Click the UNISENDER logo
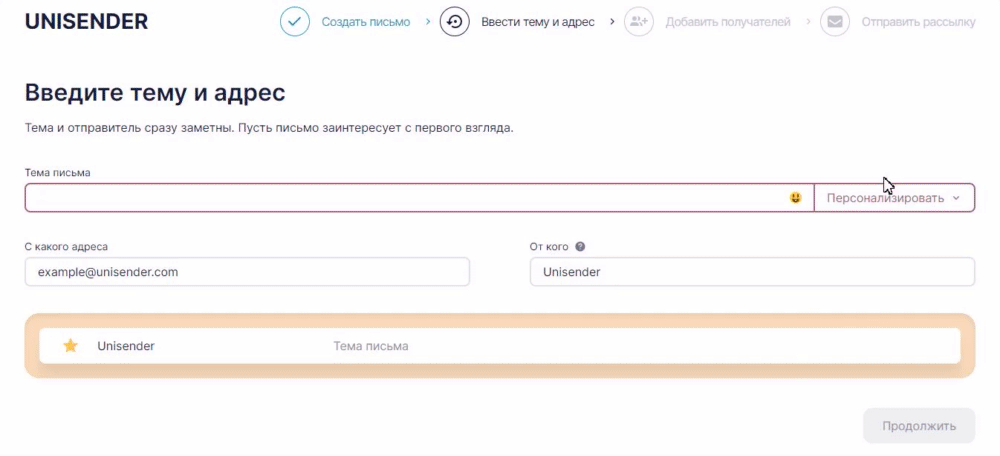Screen dimensions: 1000x456 point(86,22)
